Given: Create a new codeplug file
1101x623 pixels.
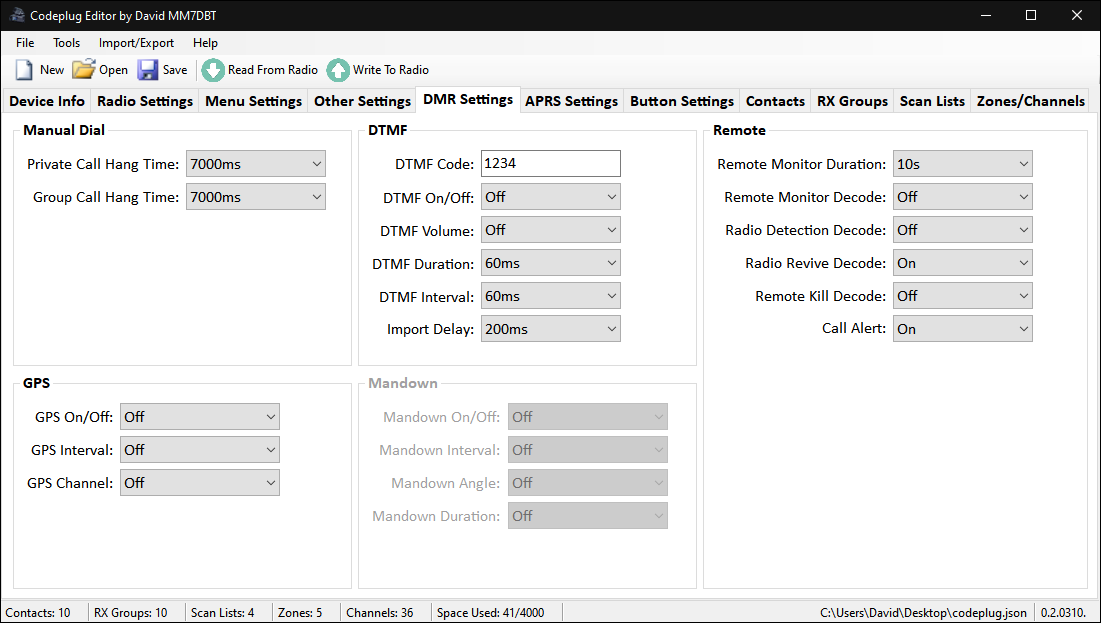Looking at the screenshot, I should (x=38, y=69).
